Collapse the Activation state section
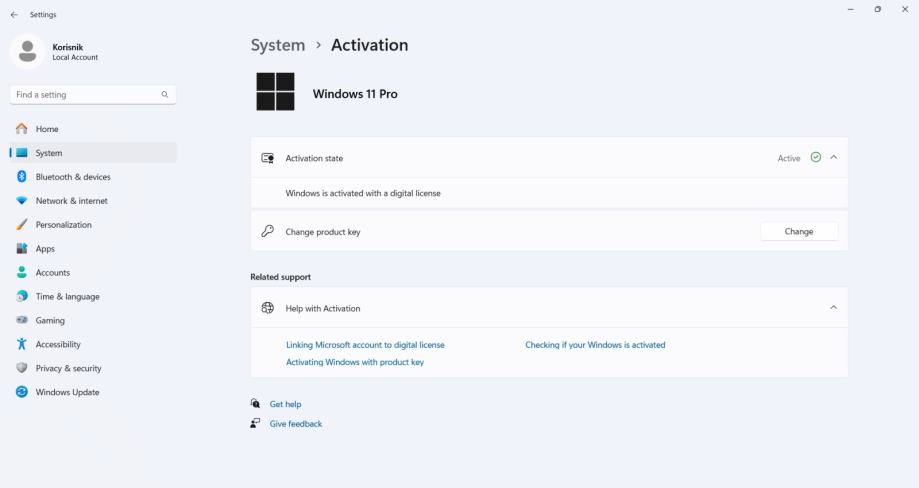The height and width of the screenshot is (488, 919). pyautogui.click(x=834, y=158)
